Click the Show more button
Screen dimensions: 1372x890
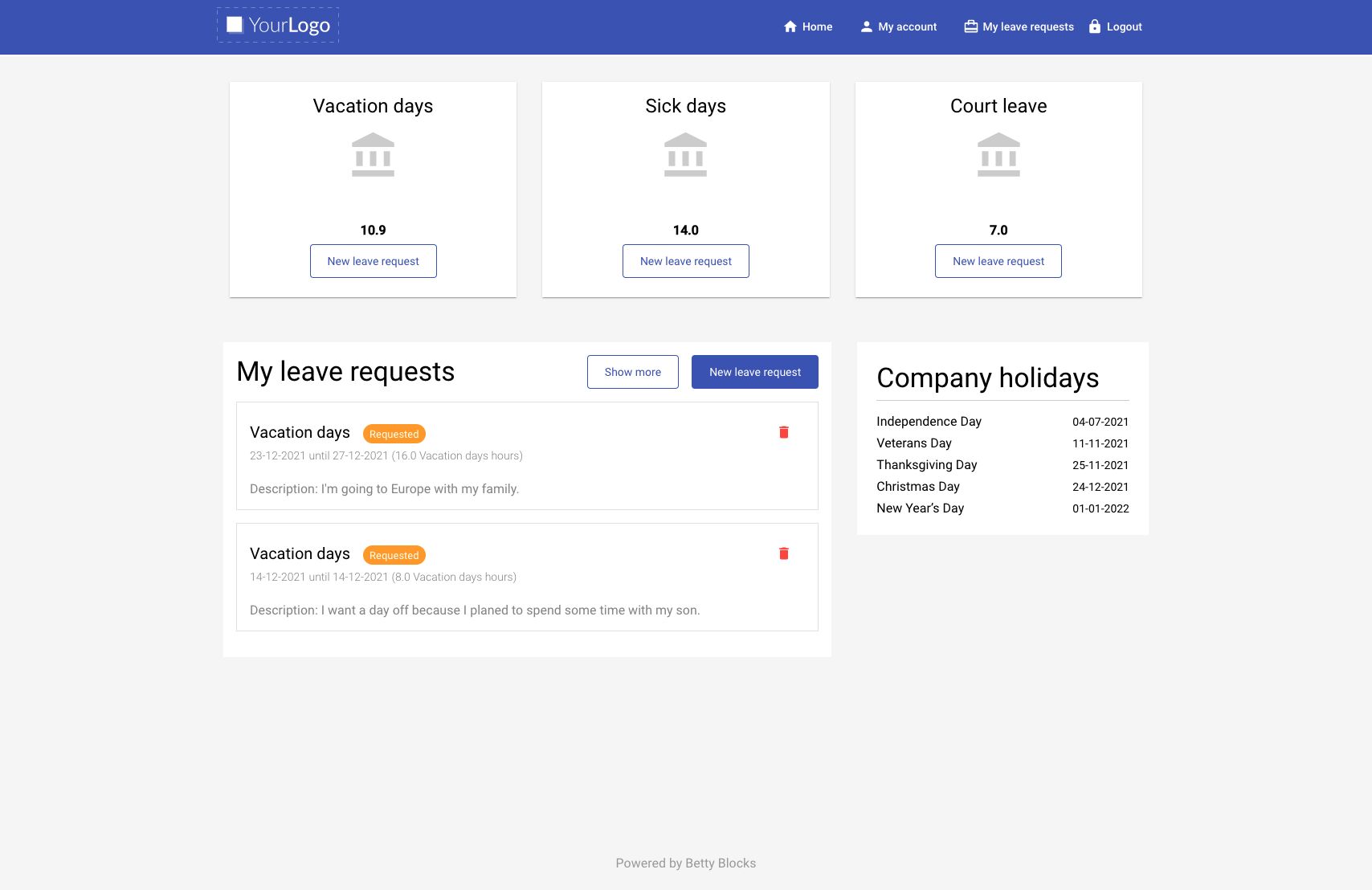tap(632, 372)
